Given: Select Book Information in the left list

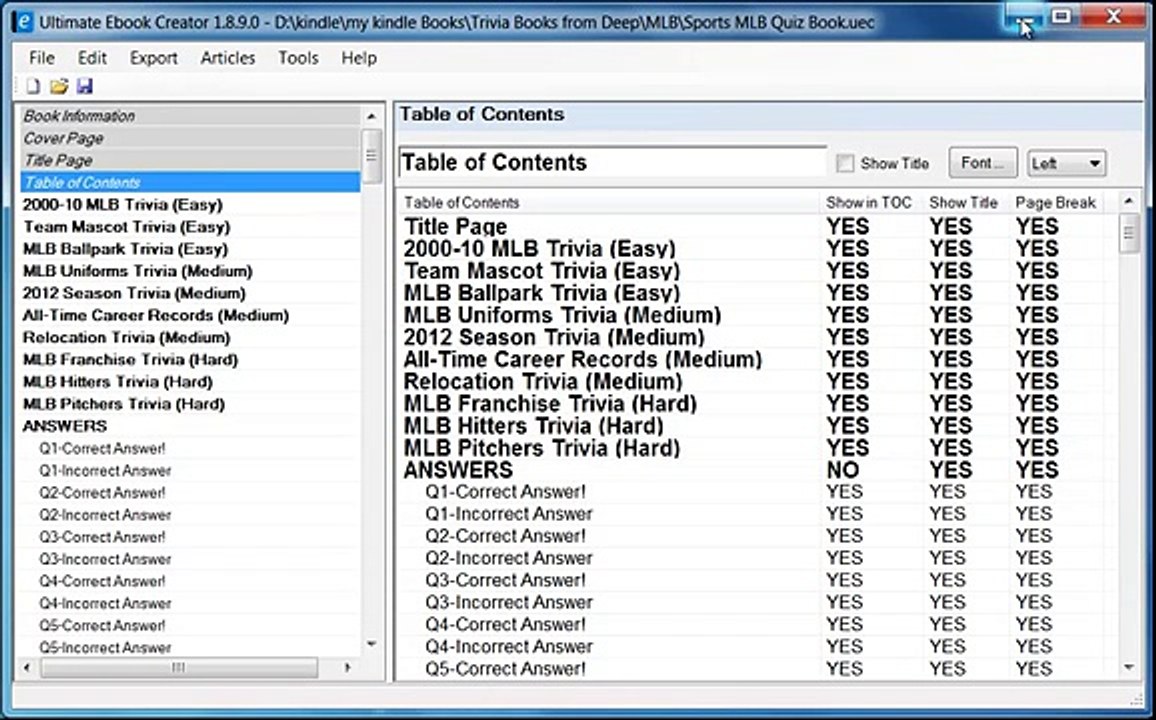Looking at the screenshot, I should 191,116.
